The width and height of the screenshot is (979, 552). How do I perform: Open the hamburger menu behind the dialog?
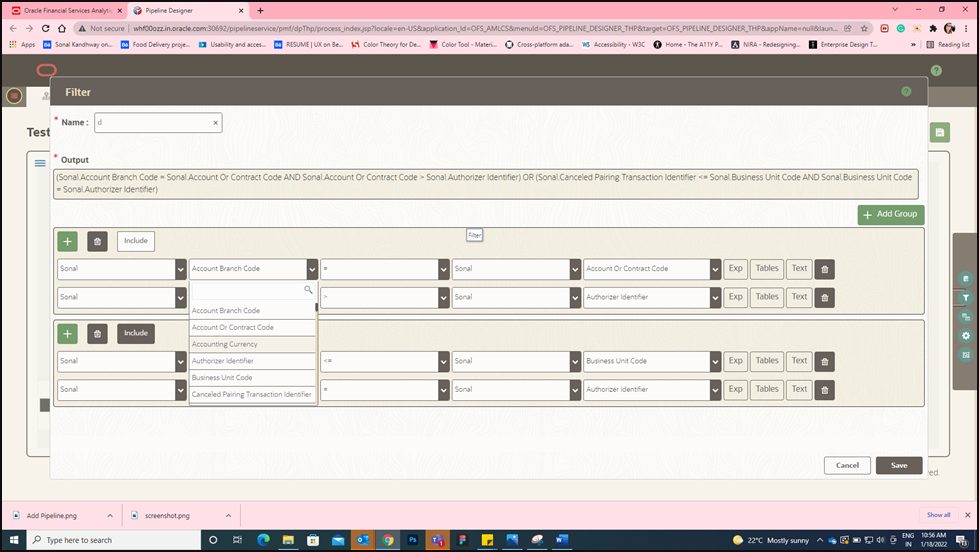point(40,163)
